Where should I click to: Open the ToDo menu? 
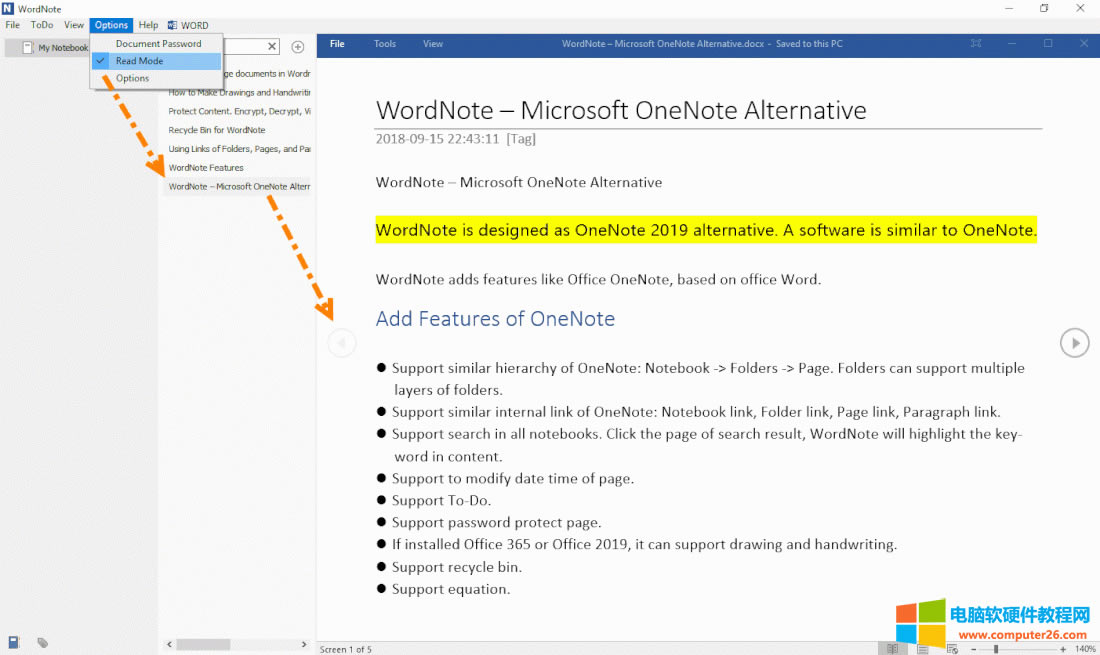42,25
